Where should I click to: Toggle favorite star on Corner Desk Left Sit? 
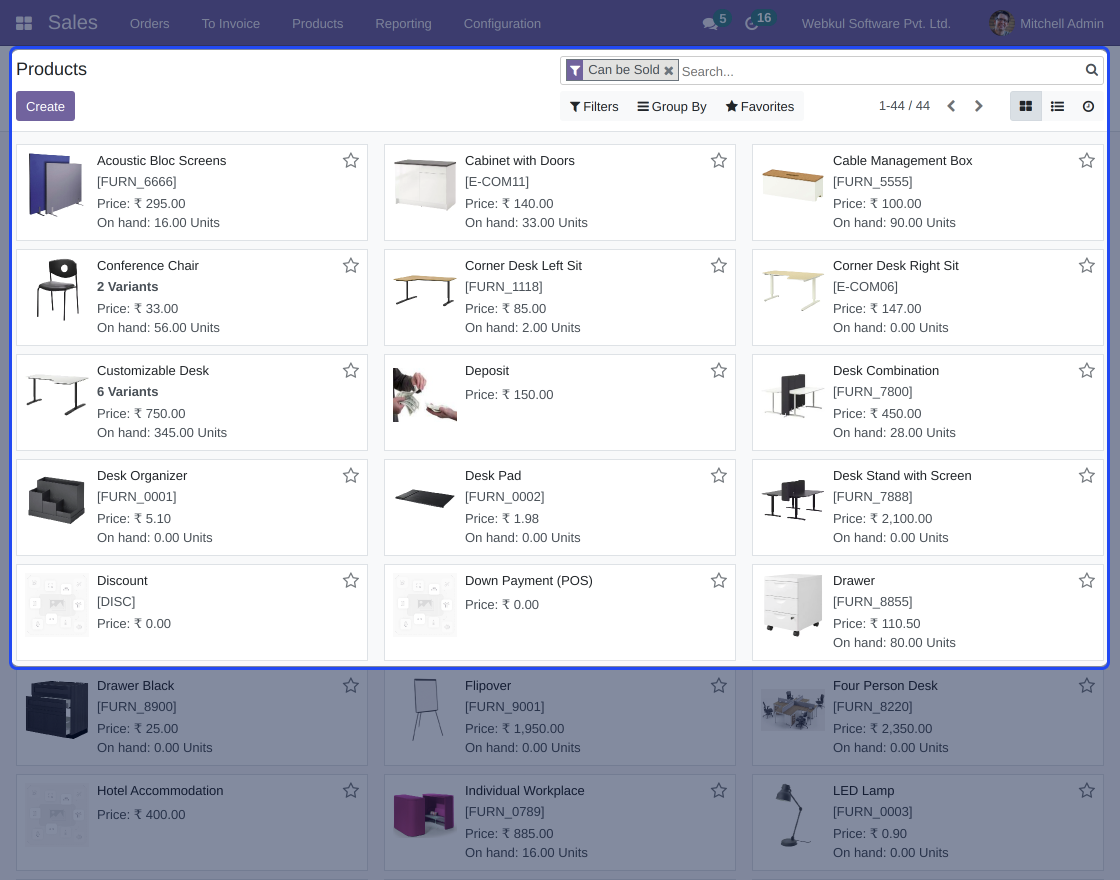(x=719, y=266)
